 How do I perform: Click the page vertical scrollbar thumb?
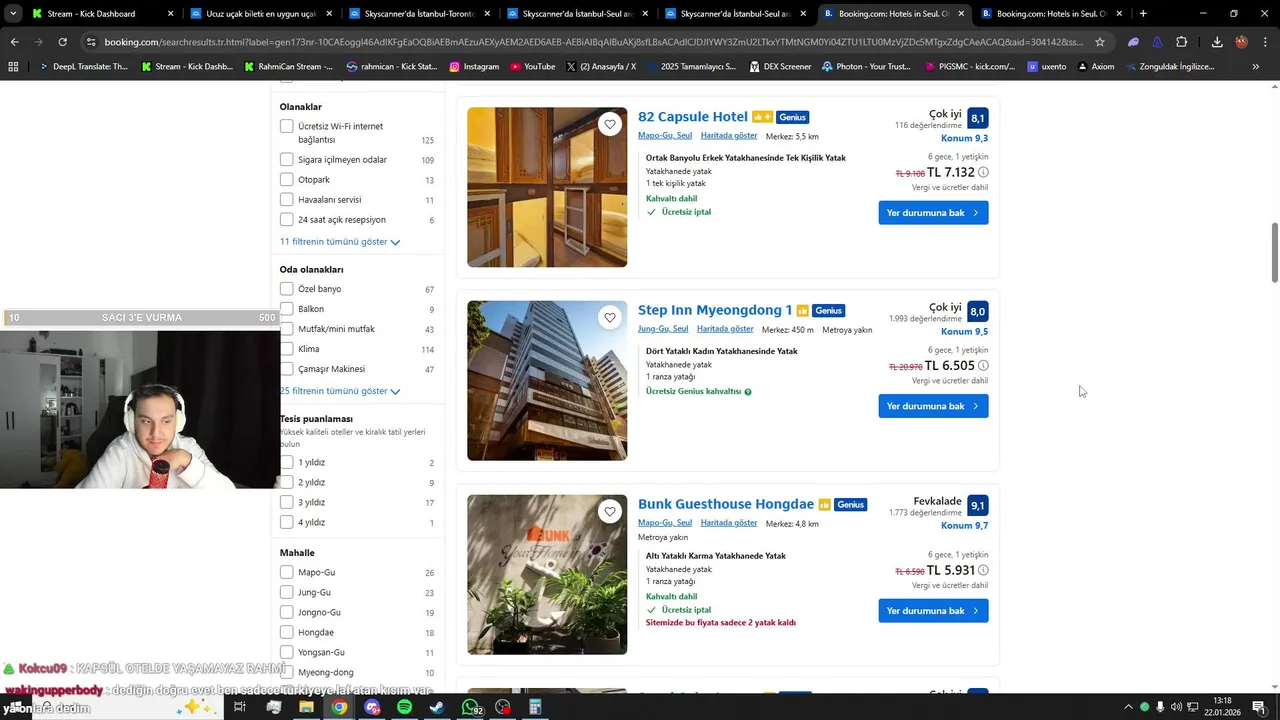click(x=1274, y=253)
